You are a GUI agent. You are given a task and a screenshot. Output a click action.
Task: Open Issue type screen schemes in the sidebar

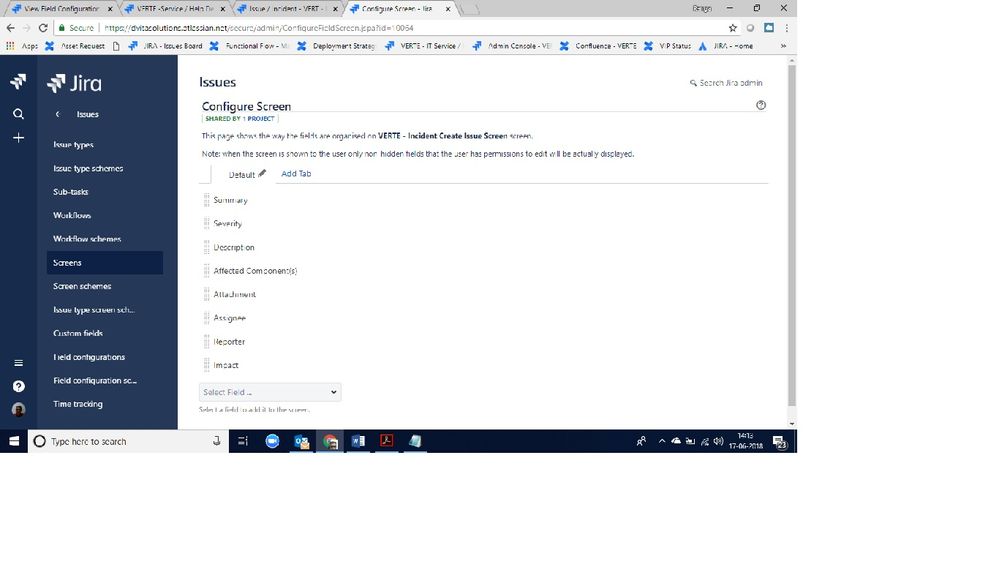tap(94, 310)
